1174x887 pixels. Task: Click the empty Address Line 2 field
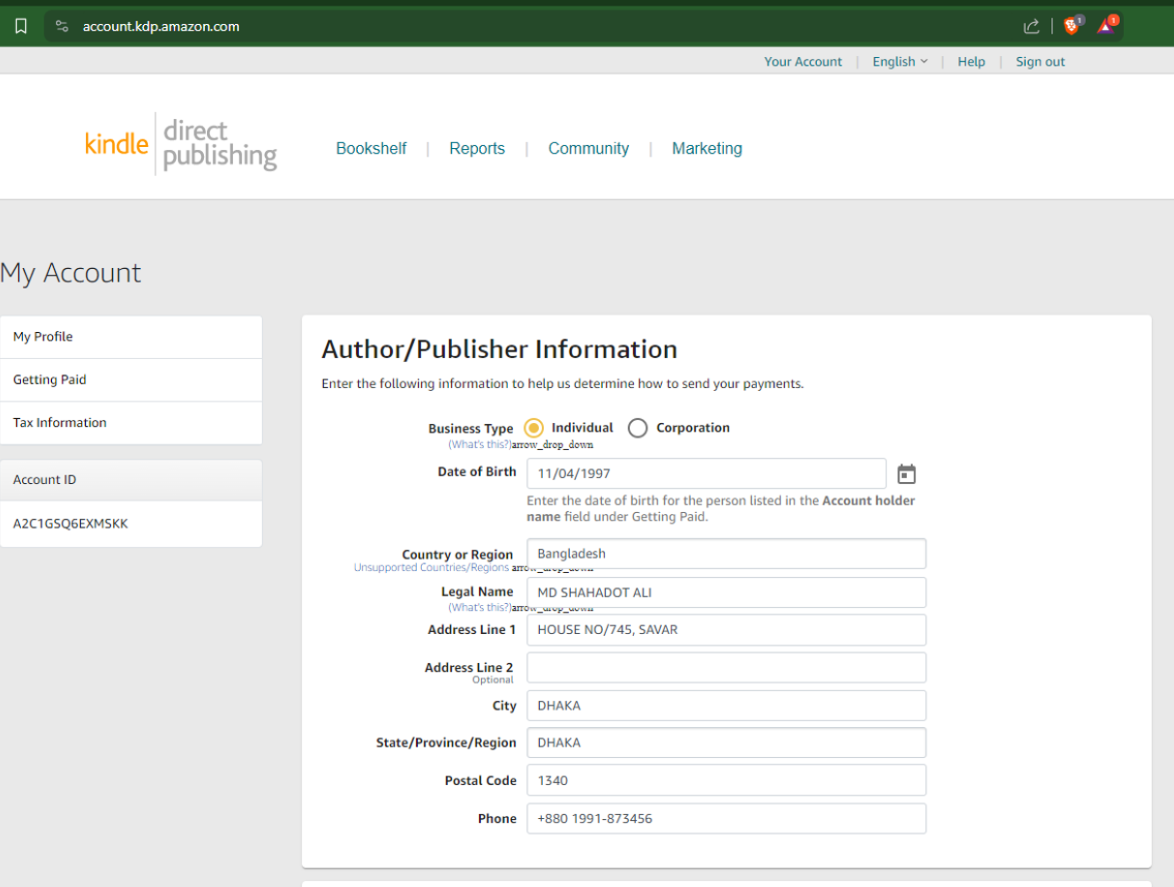tap(726, 668)
